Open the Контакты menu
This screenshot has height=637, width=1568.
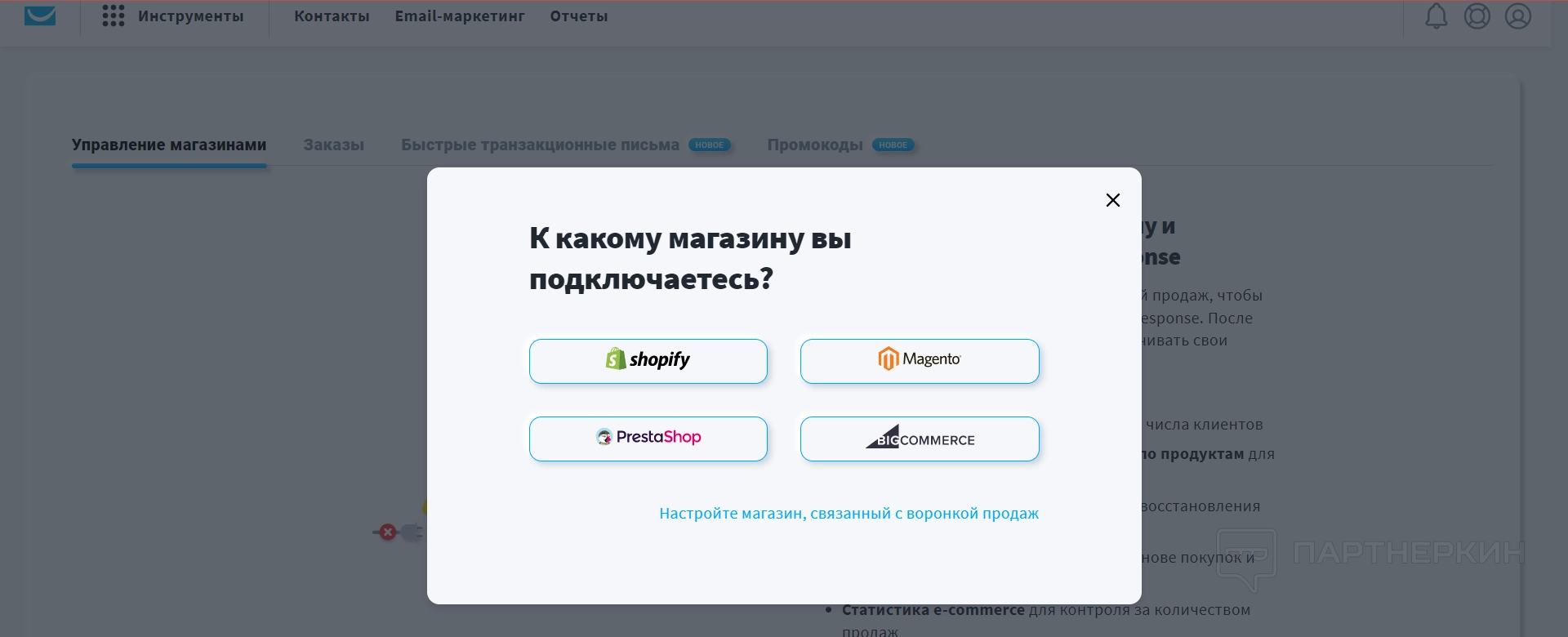pyautogui.click(x=332, y=16)
